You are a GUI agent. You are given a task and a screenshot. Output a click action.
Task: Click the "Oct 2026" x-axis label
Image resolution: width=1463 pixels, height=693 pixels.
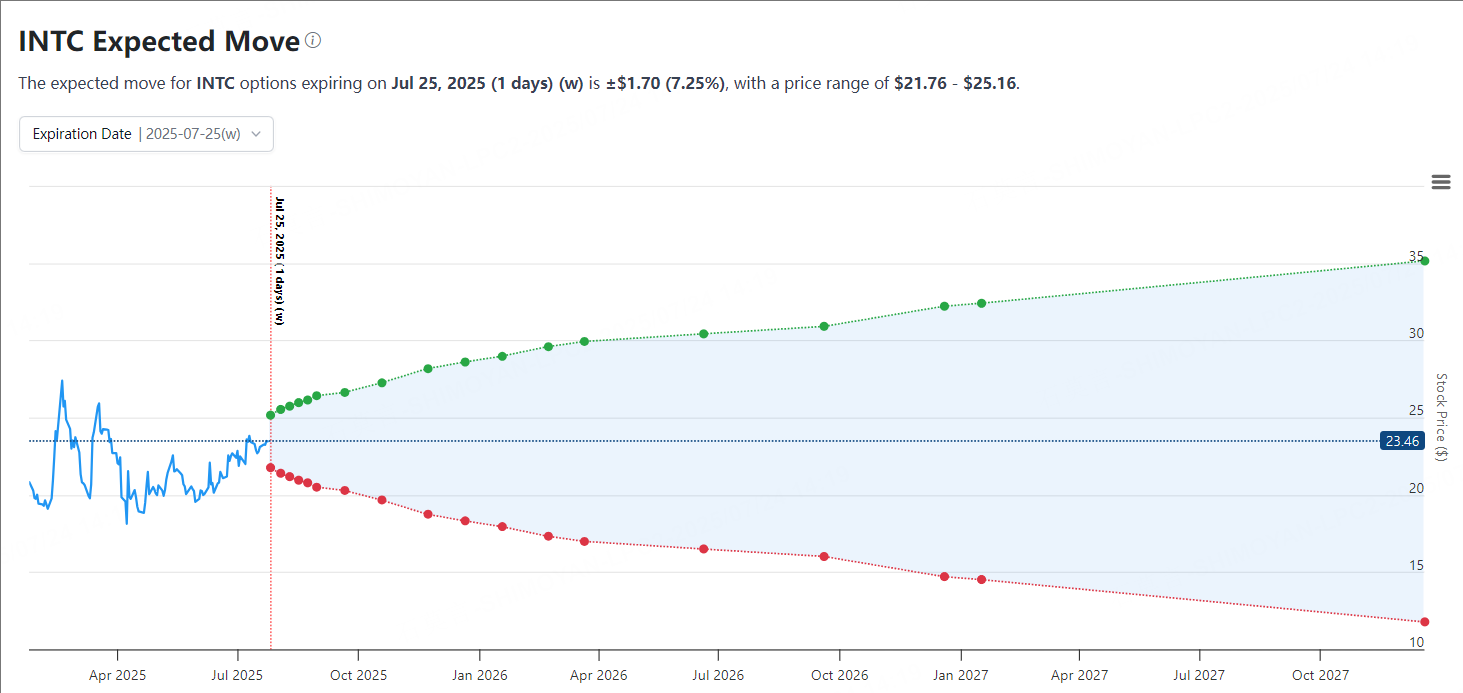coord(839,675)
